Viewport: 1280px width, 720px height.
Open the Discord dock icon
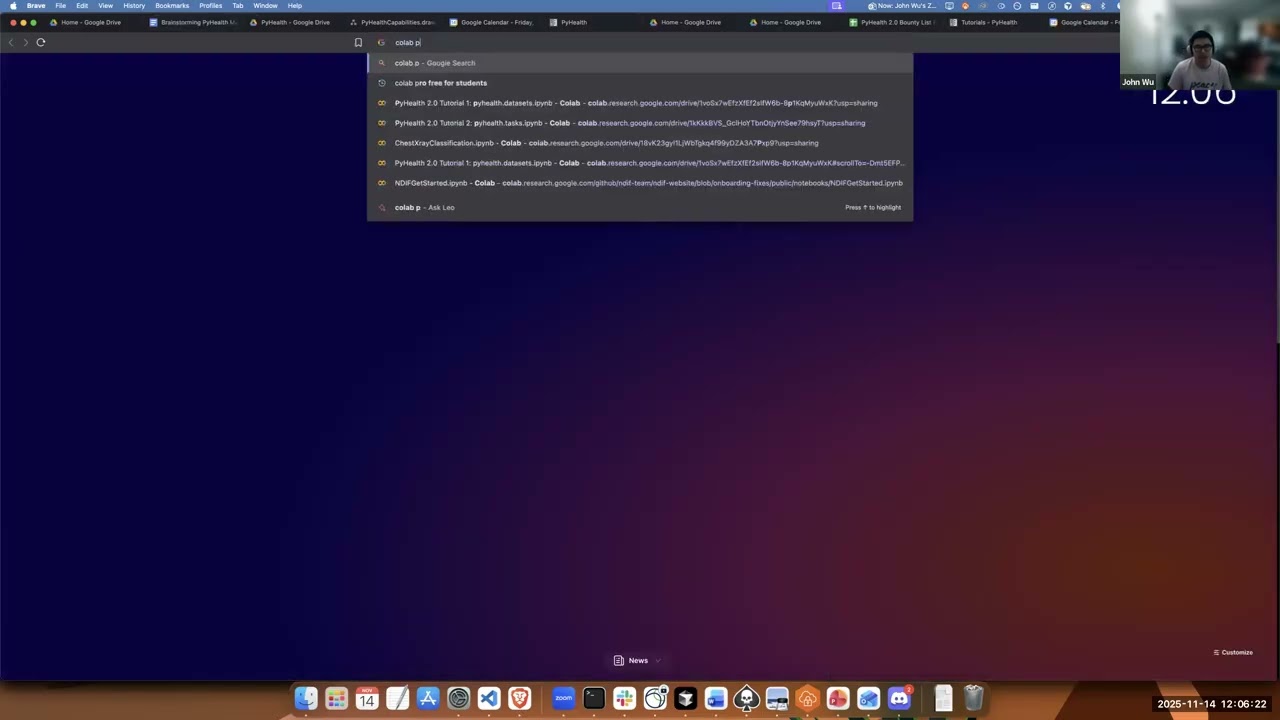click(899, 698)
